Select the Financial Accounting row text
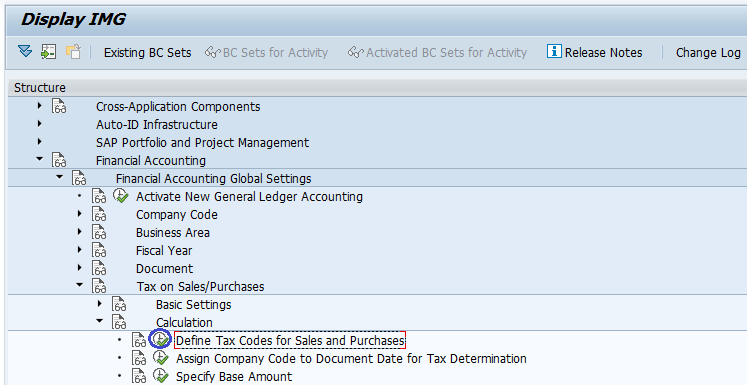This screenshot has height=385, width=747. (x=151, y=161)
